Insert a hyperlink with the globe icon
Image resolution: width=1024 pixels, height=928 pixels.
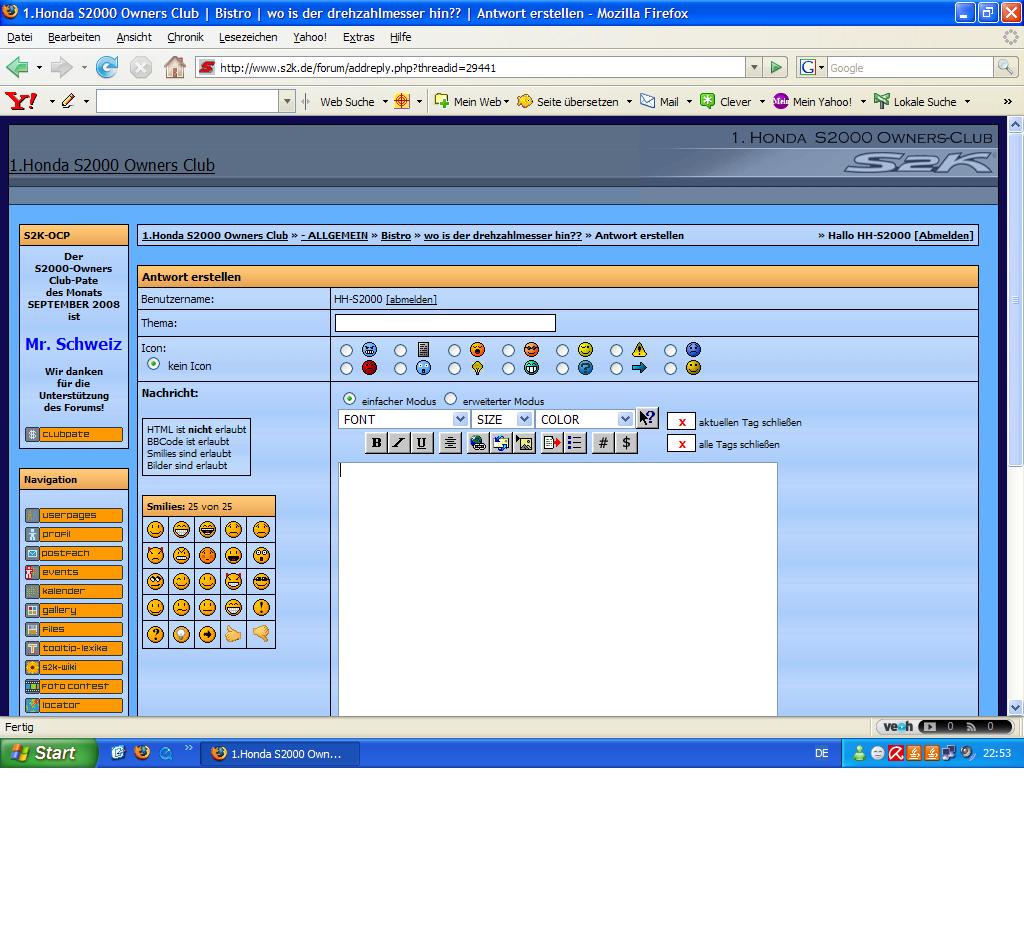(x=478, y=443)
